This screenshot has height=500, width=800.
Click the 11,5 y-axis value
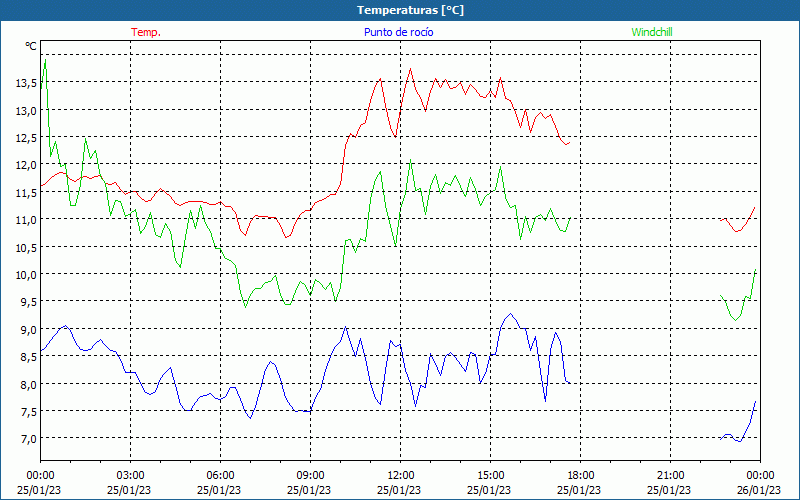tap(26, 193)
